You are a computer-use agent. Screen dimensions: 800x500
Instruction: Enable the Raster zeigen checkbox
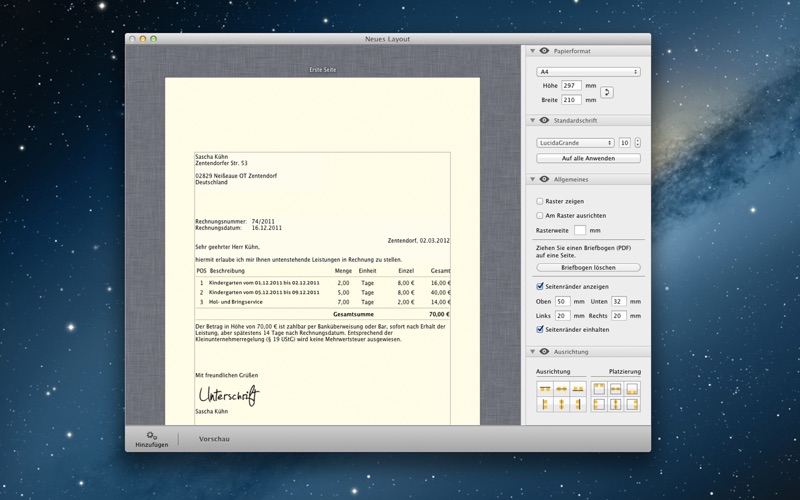[540, 201]
